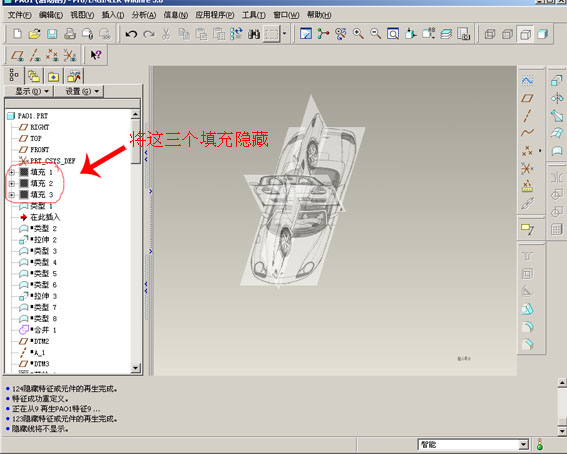Create a new file from the toolbar
Viewport: 567px width, 454px height.
click(x=17, y=34)
